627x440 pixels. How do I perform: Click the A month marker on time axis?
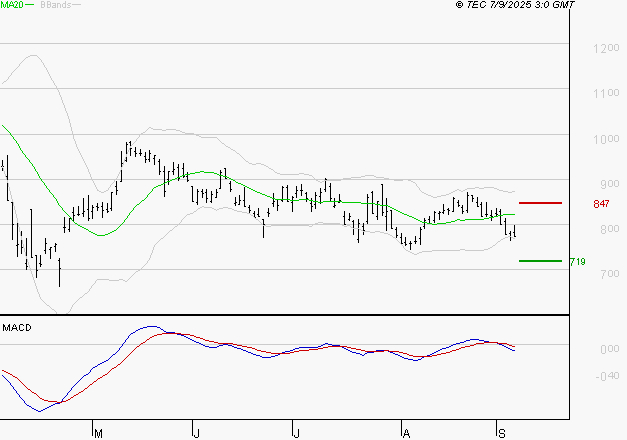coord(406,434)
